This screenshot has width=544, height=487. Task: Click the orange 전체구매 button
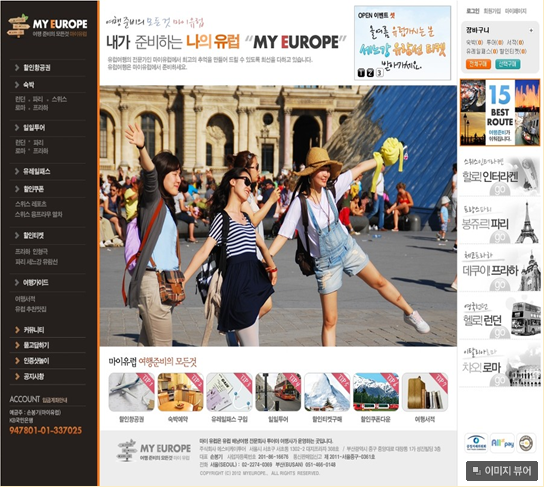(x=478, y=64)
